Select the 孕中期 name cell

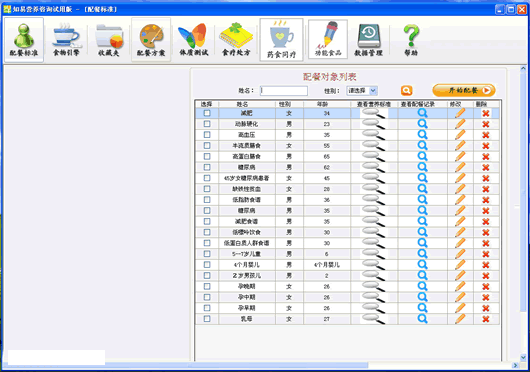point(247,297)
